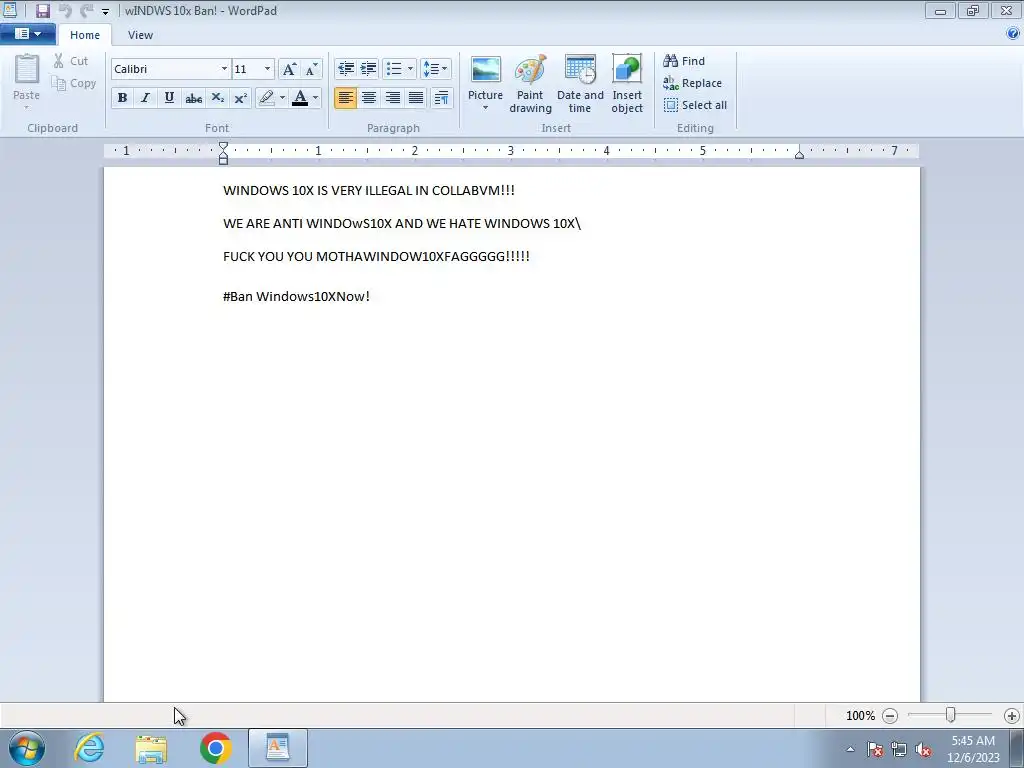1024x768 pixels.
Task: Click the Find button
Action: click(684, 61)
